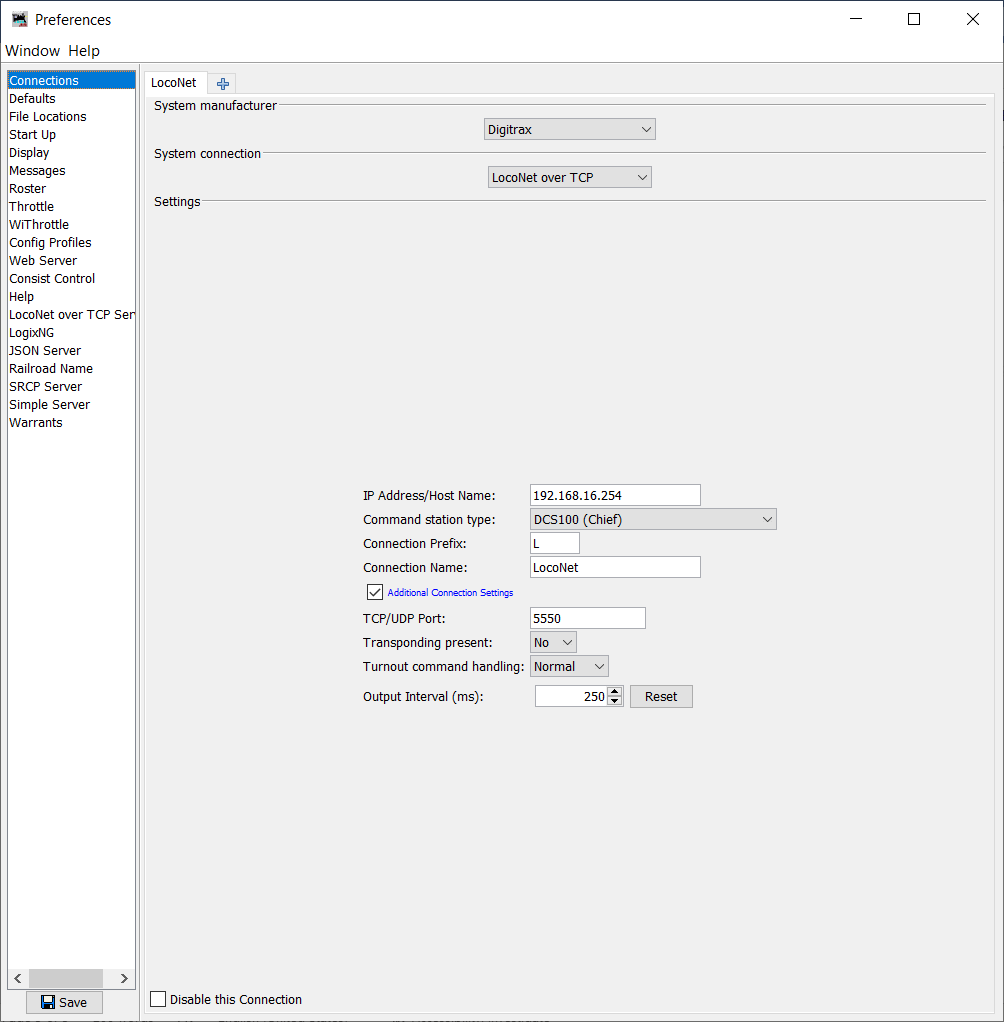Image resolution: width=1004 pixels, height=1022 pixels.
Task: Reset the Output Interval value
Action: click(661, 697)
